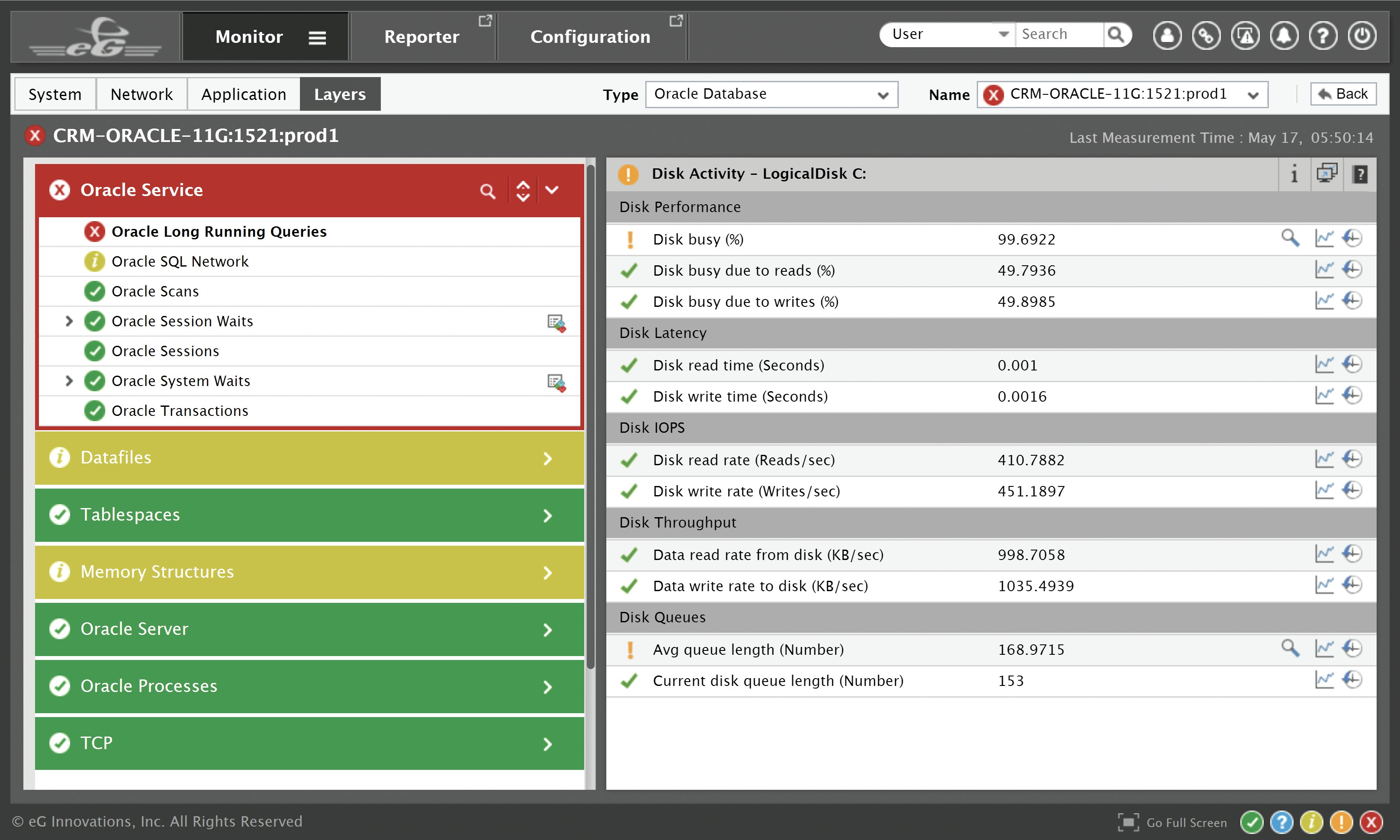Image resolution: width=1400 pixels, height=840 pixels.
Task: Click the alarm bell icon in top bar
Action: point(1284,35)
